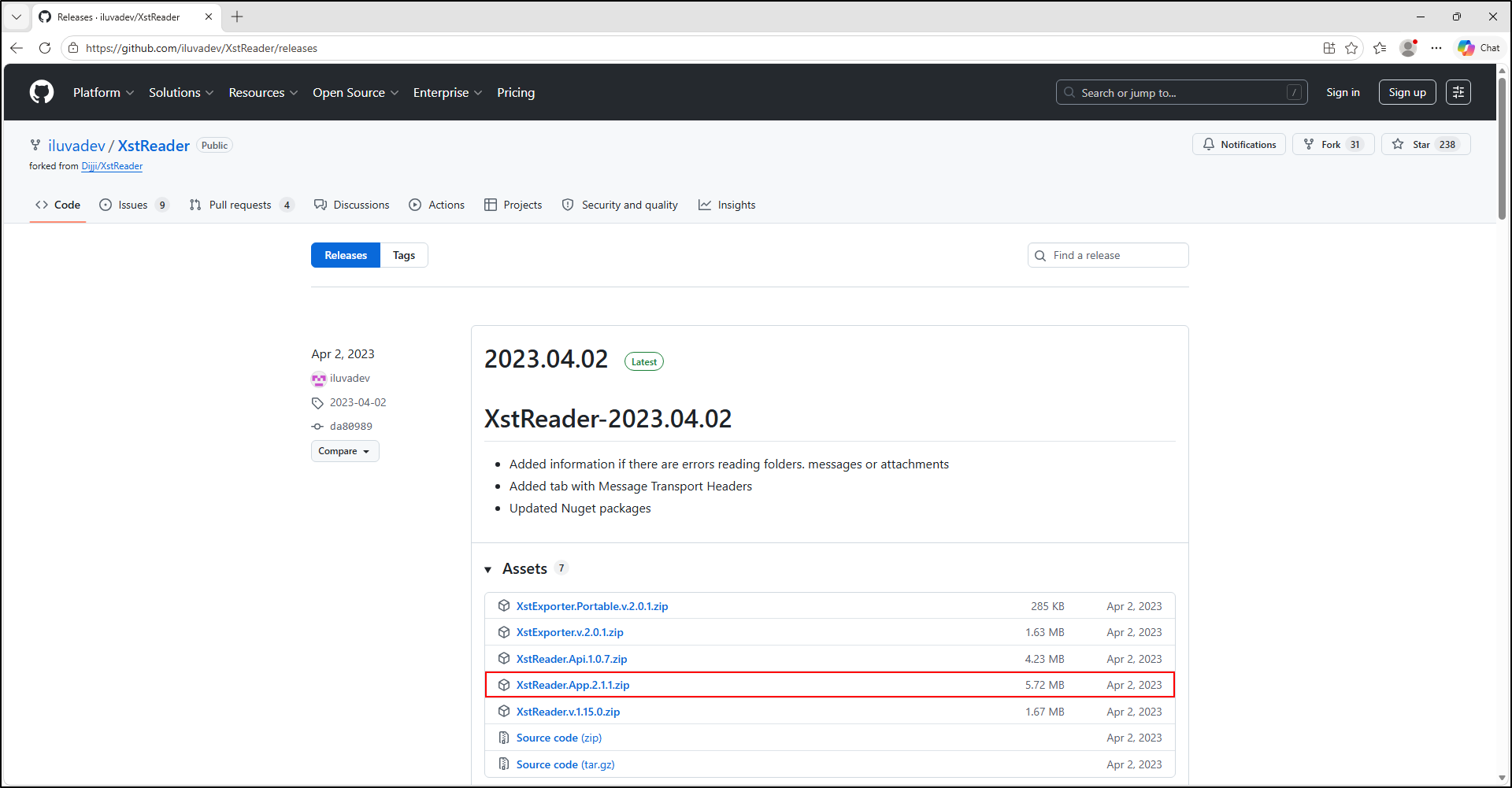1512x788 pixels.
Task: Click the package icon for XstExporter.Portable.v.2.0.1.zip
Action: click(504, 606)
